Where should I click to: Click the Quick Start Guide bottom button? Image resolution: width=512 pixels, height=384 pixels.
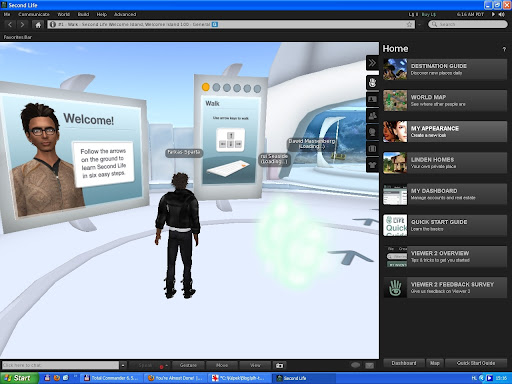(x=476, y=363)
